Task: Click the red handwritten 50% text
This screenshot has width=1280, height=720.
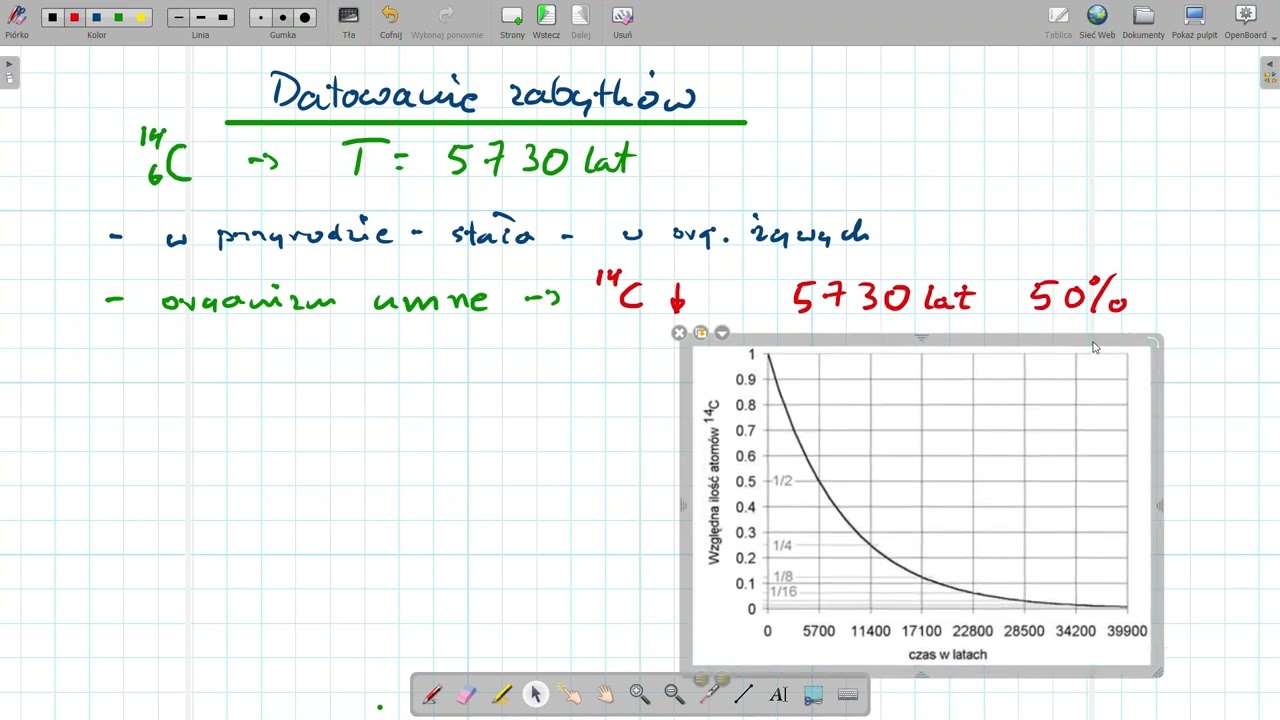Action: pyautogui.click(x=1079, y=297)
